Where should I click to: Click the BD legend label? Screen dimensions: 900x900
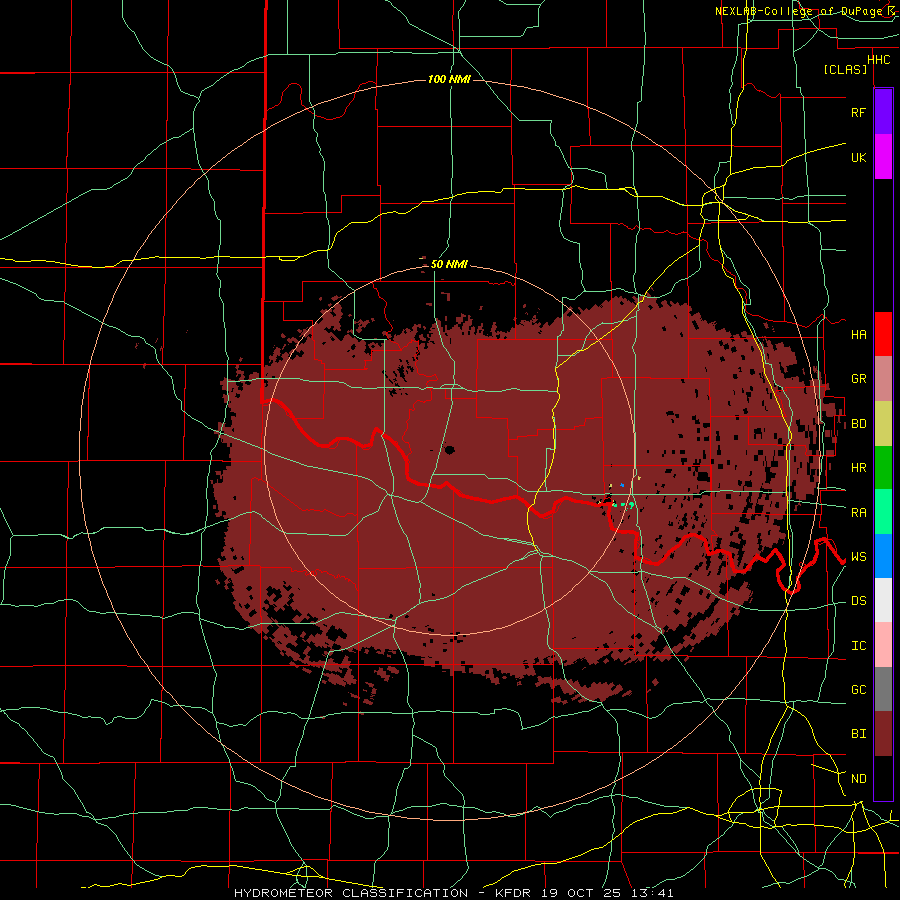[x=858, y=424]
